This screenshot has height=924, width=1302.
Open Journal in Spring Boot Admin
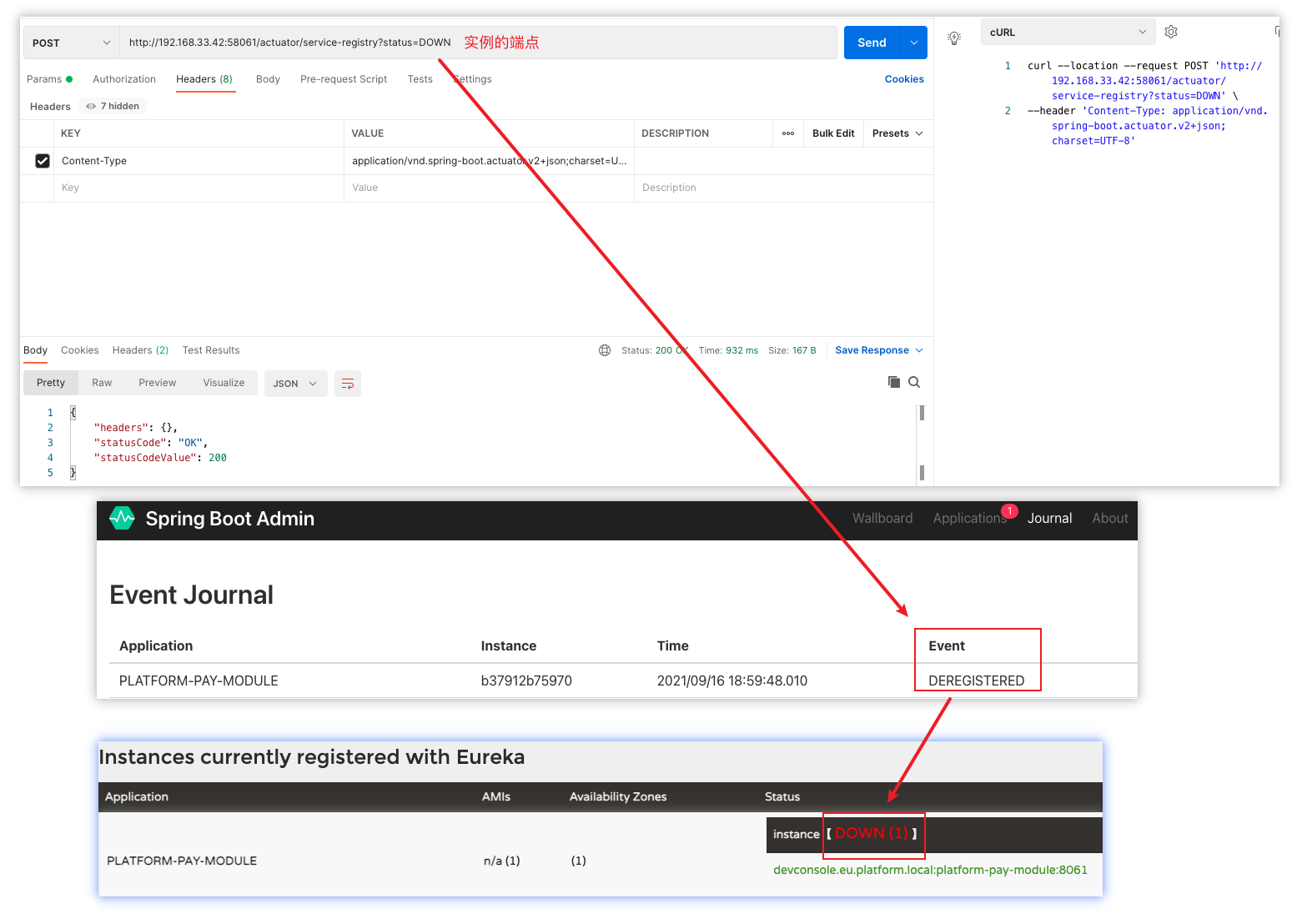1049,518
